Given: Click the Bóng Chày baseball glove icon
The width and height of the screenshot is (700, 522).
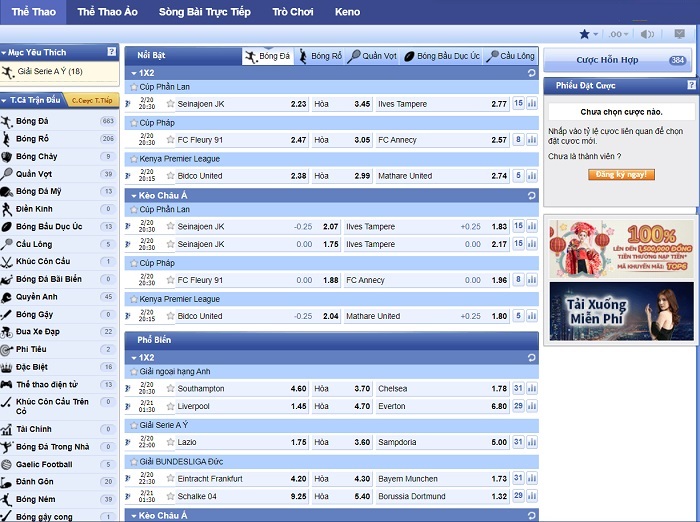Looking at the screenshot, I should (x=7, y=157).
